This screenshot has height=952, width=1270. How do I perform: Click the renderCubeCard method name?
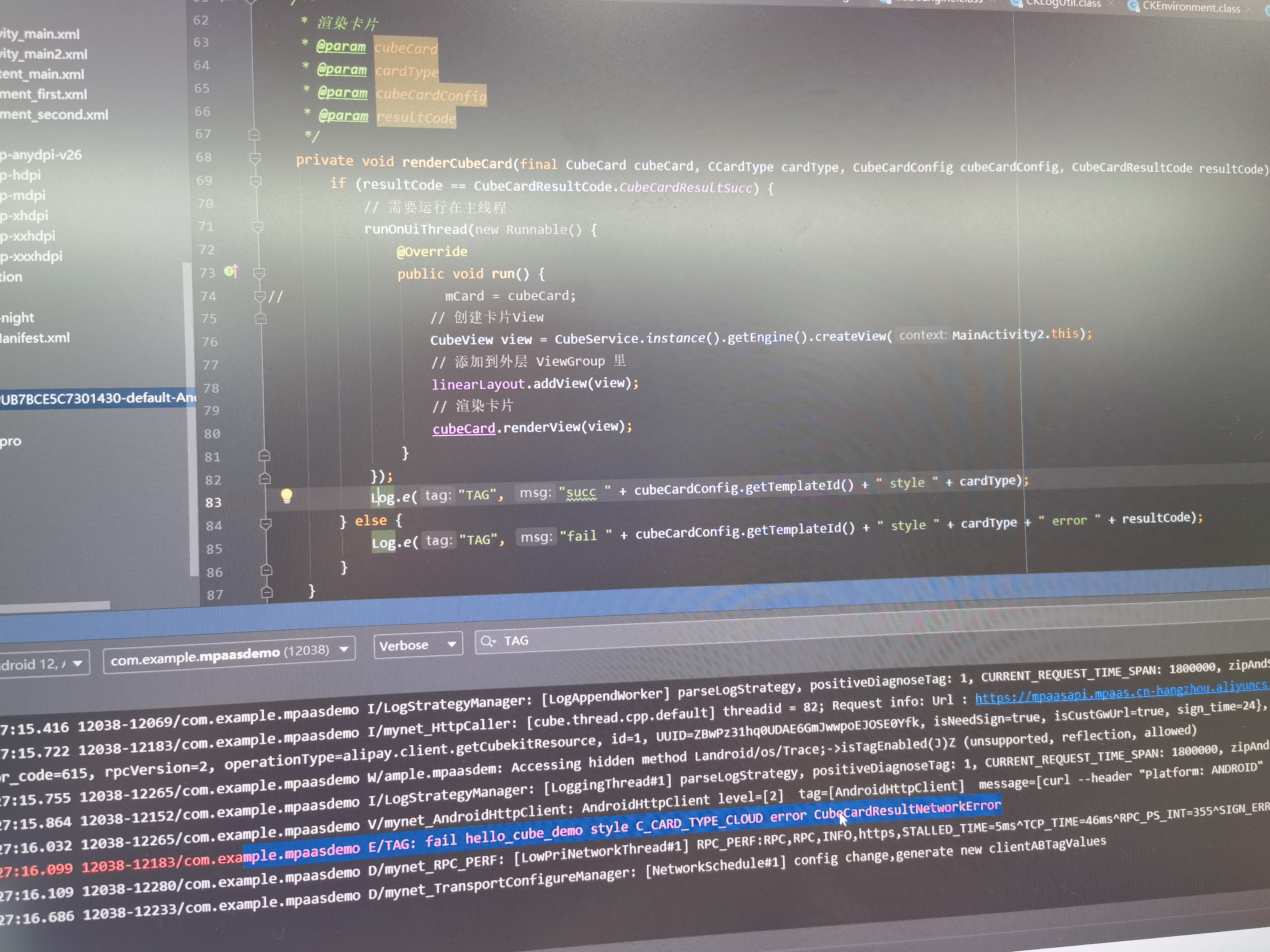[x=457, y=163]
